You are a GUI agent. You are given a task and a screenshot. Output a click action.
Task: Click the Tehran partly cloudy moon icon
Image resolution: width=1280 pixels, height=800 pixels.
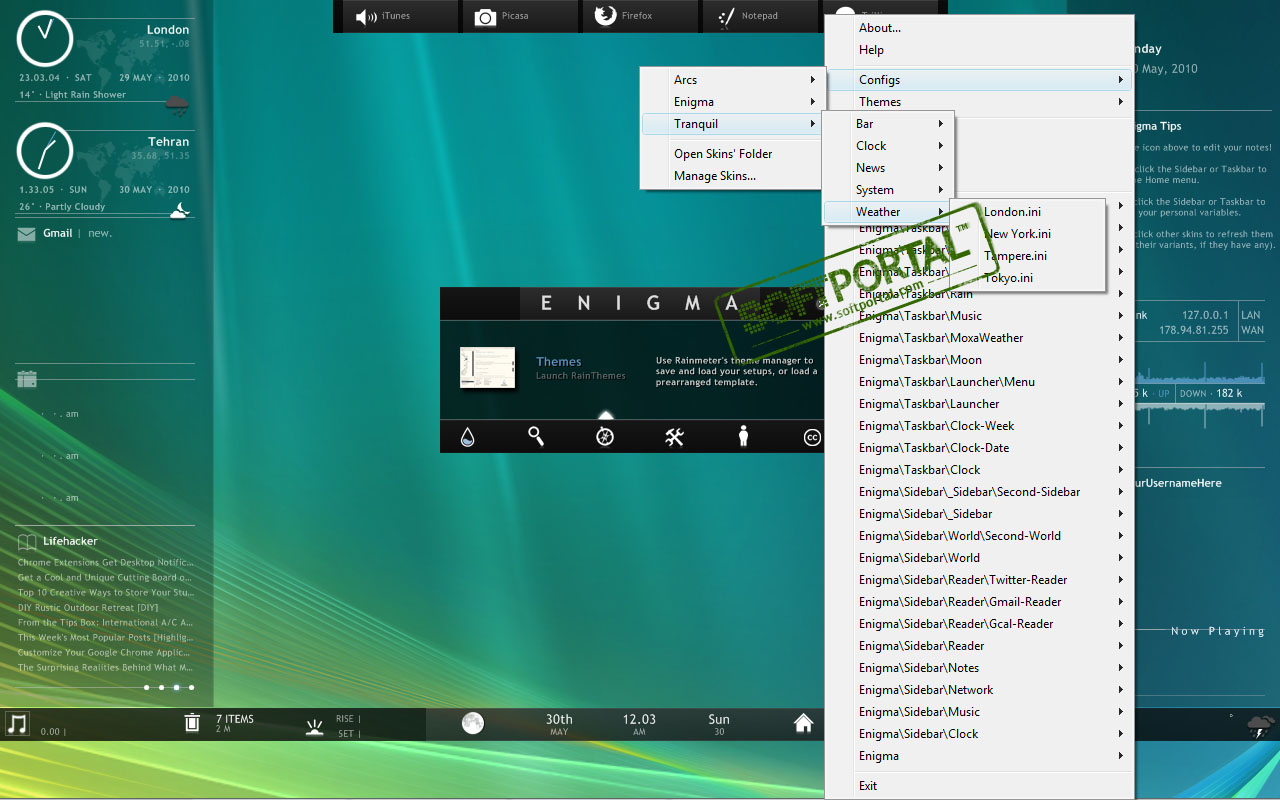pyautogui.click(x=179, y=210)
